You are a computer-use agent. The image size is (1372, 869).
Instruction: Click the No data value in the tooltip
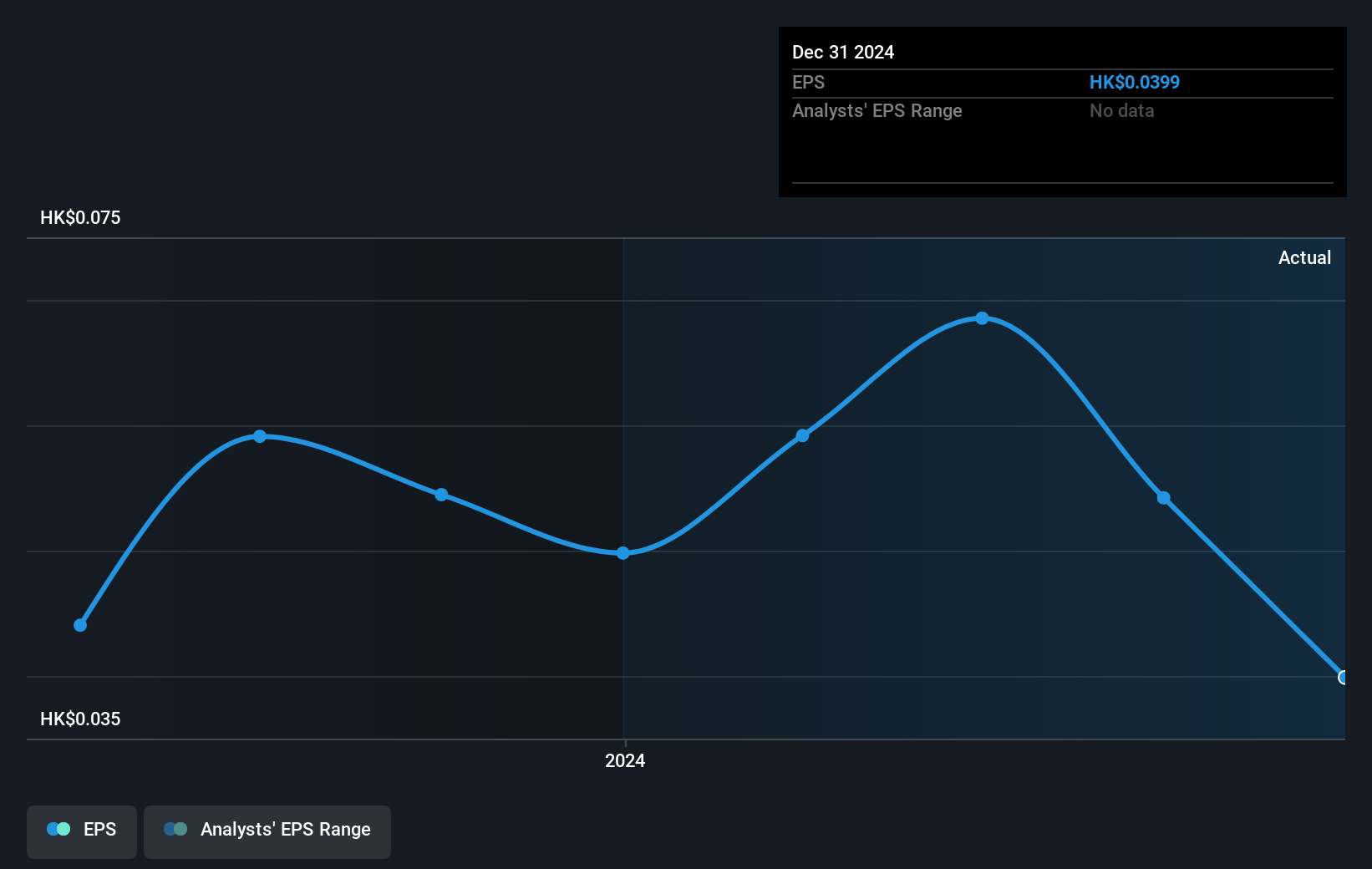(x=1121, y=110)
